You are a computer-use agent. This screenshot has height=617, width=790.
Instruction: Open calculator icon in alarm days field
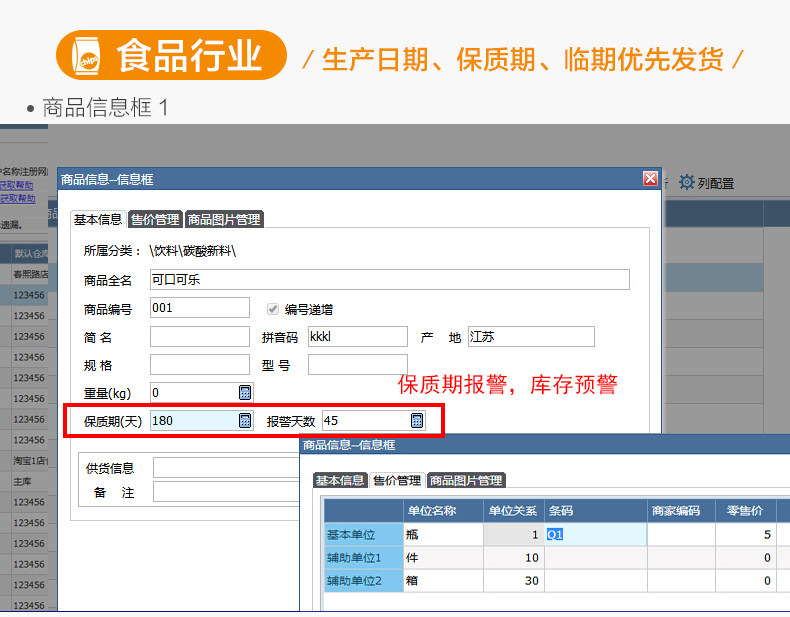pos(417,421)
